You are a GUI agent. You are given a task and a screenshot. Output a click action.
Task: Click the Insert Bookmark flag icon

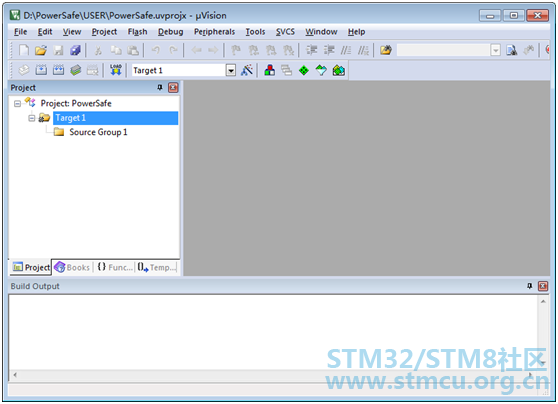pos(236,50)
